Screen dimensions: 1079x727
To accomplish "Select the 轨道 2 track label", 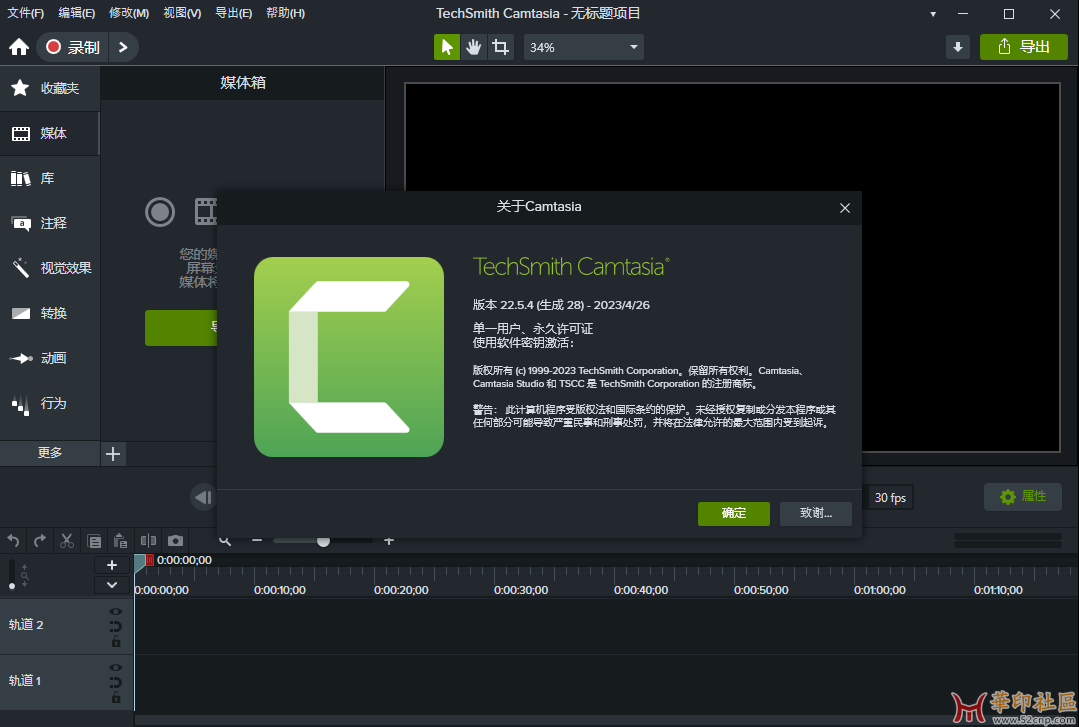I will pos(26,624).
